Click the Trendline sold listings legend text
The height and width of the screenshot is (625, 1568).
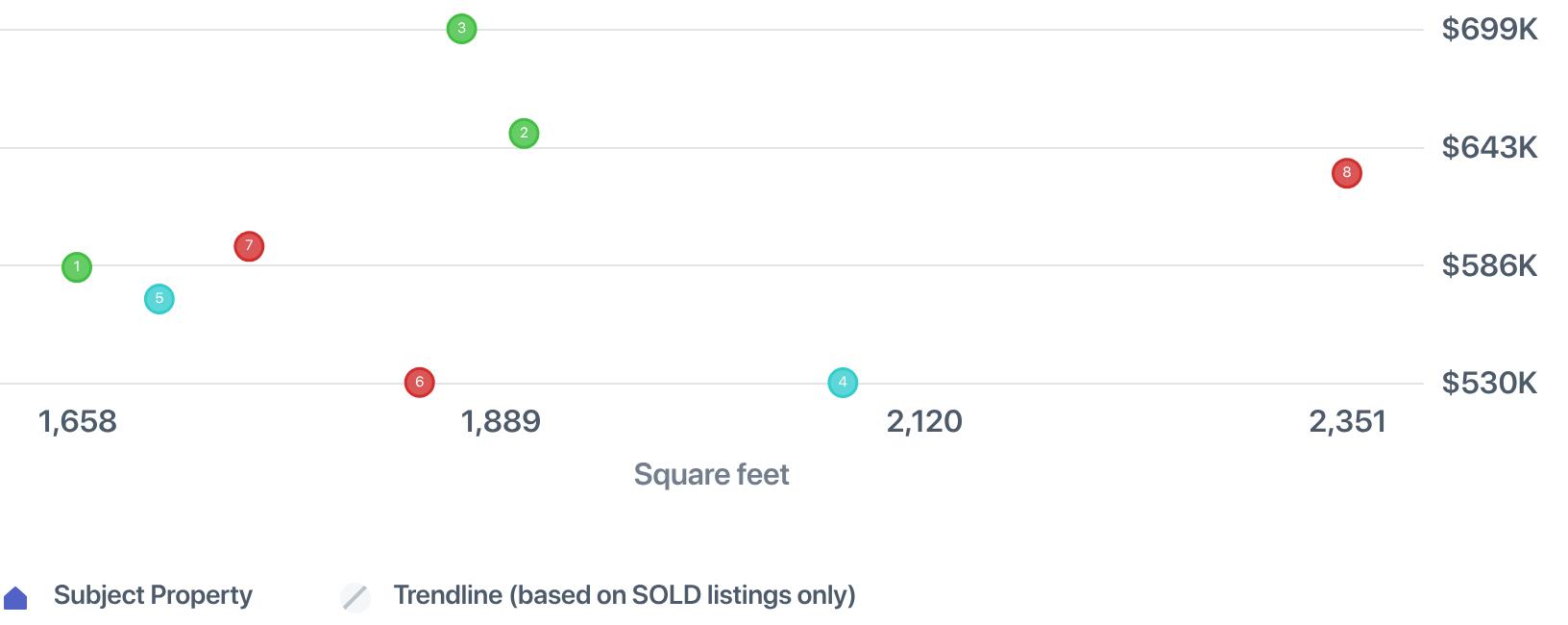click(x=625, y=595)
